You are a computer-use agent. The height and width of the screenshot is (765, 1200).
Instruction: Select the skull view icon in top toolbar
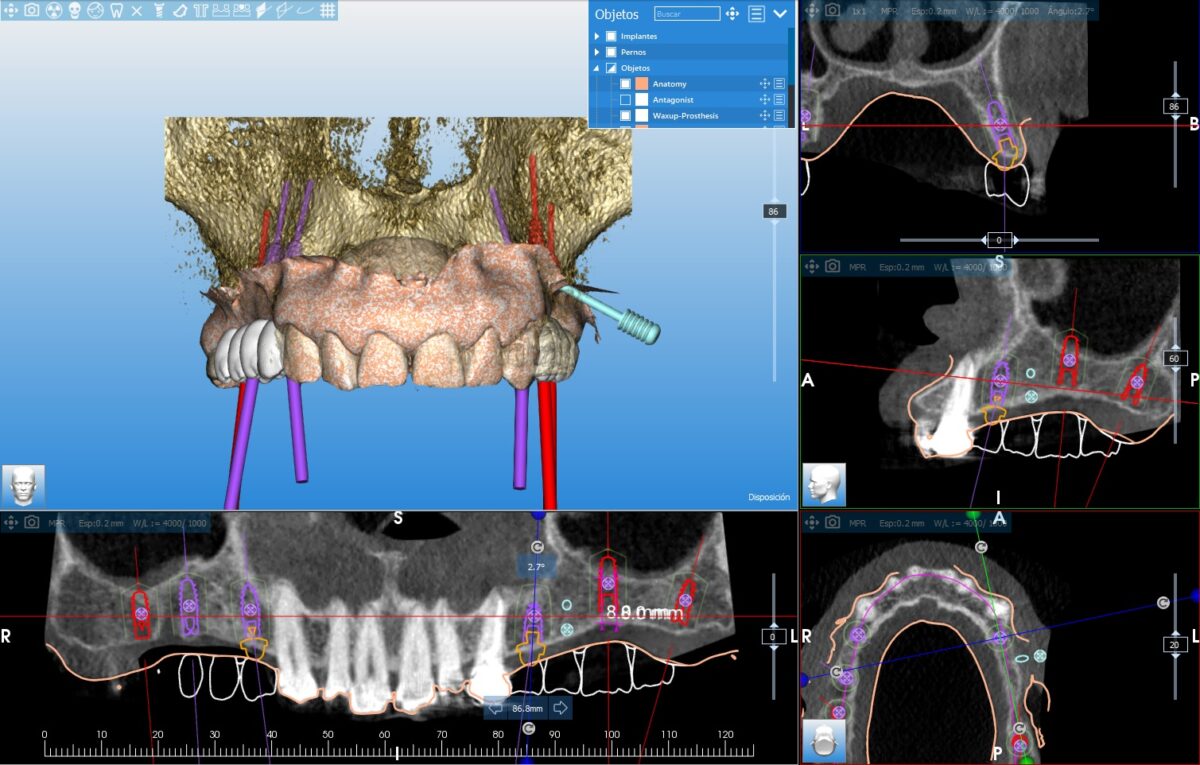click(75, 11)
